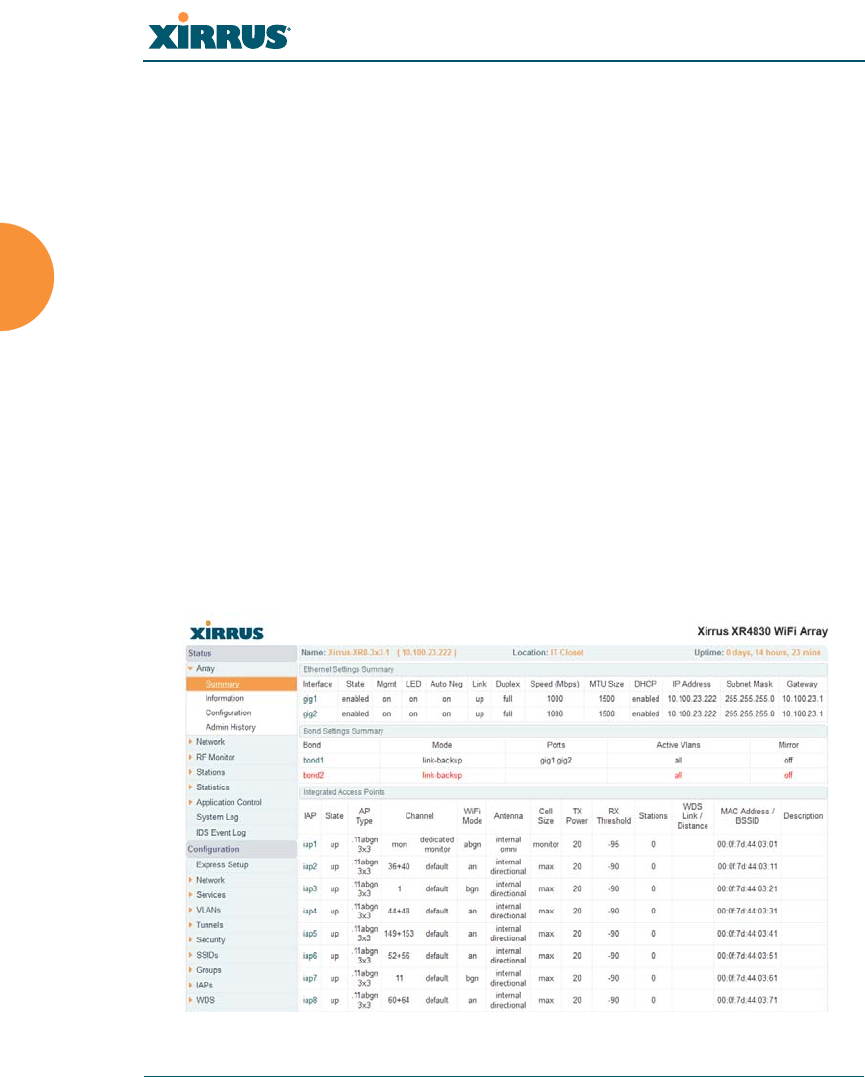Open the gig1 interface link
Screen dimensions: 865x1077
coord(310,699)
